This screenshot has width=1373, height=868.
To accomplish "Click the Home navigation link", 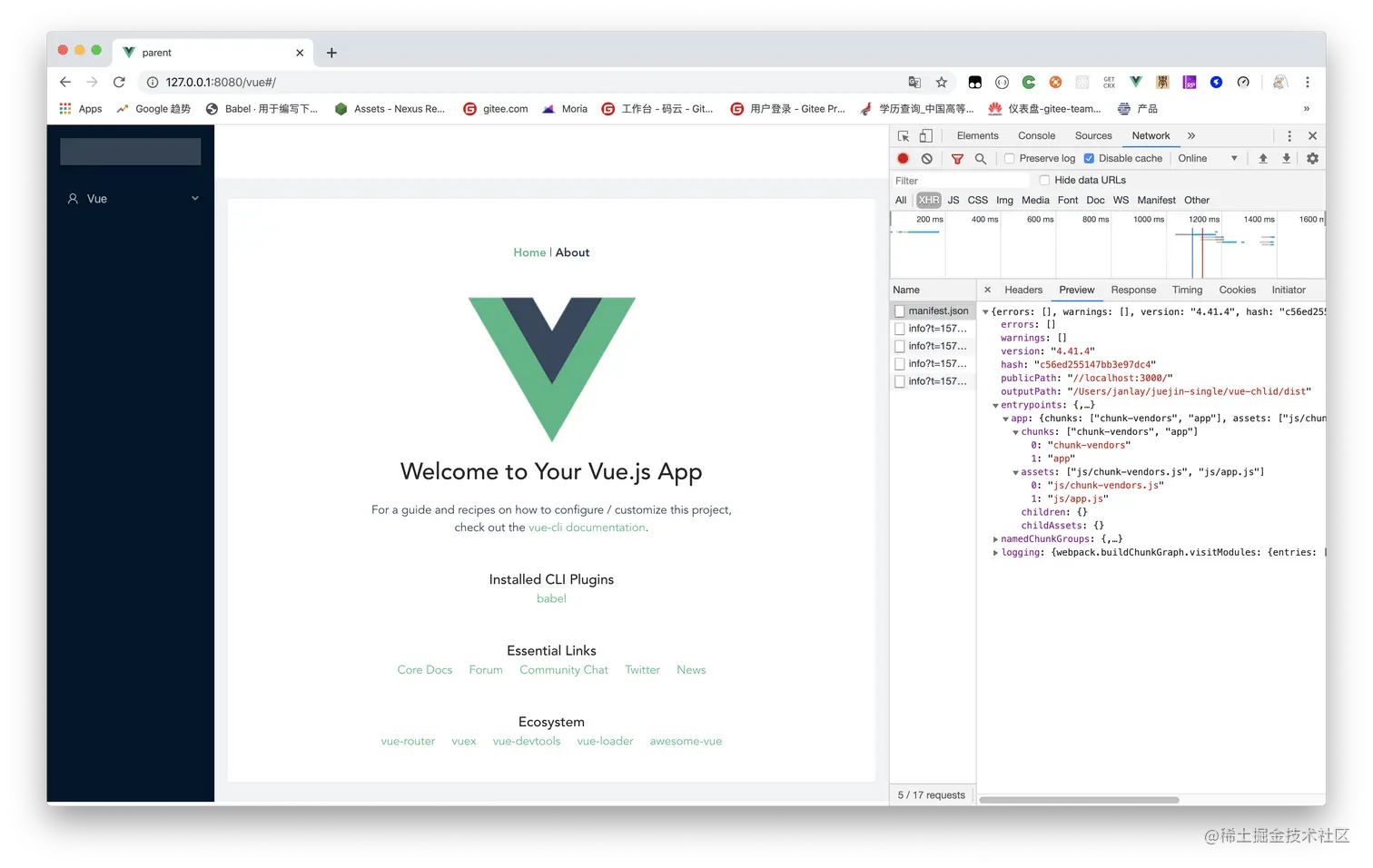I will pos(529,252).
